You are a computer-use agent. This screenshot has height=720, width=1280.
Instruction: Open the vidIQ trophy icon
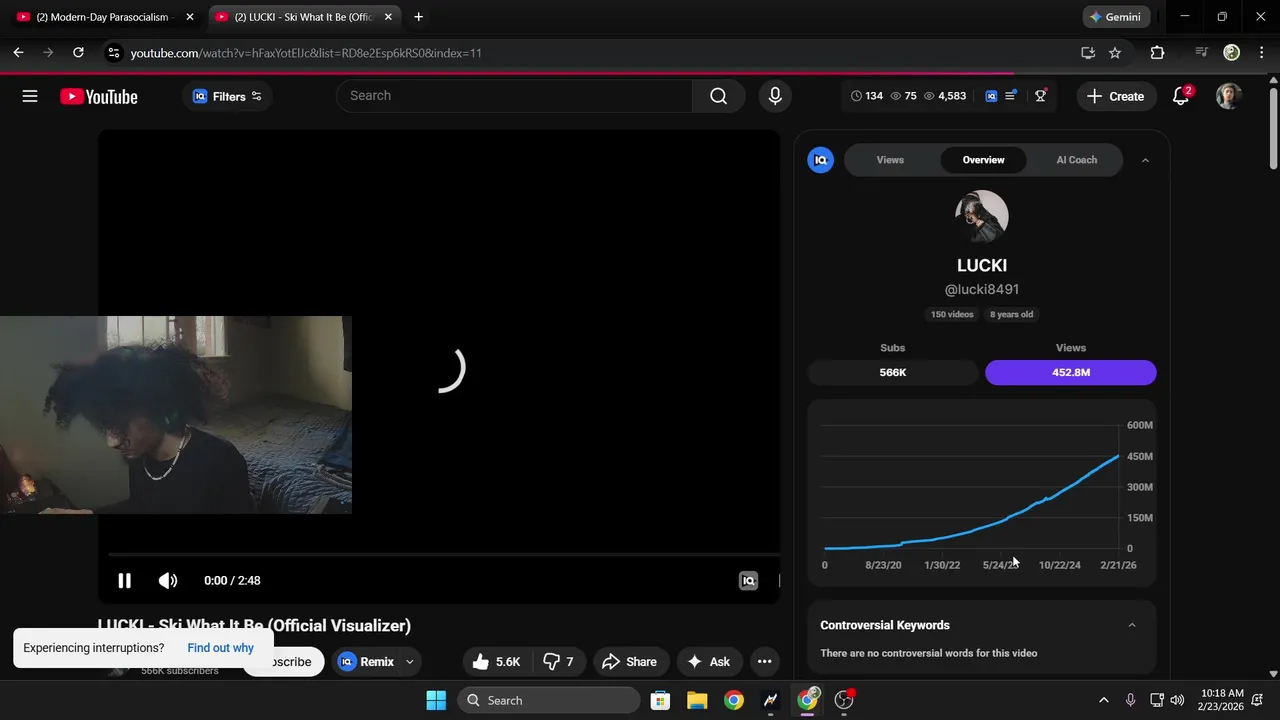coord(1041,96)
